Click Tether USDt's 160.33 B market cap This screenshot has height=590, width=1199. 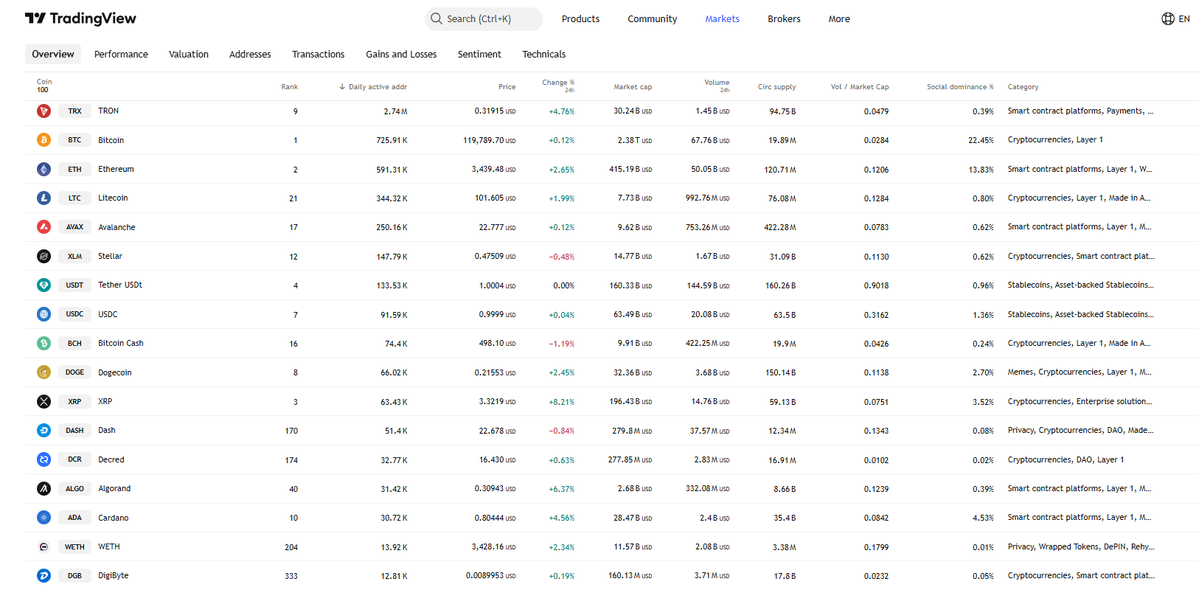[631, 286]
